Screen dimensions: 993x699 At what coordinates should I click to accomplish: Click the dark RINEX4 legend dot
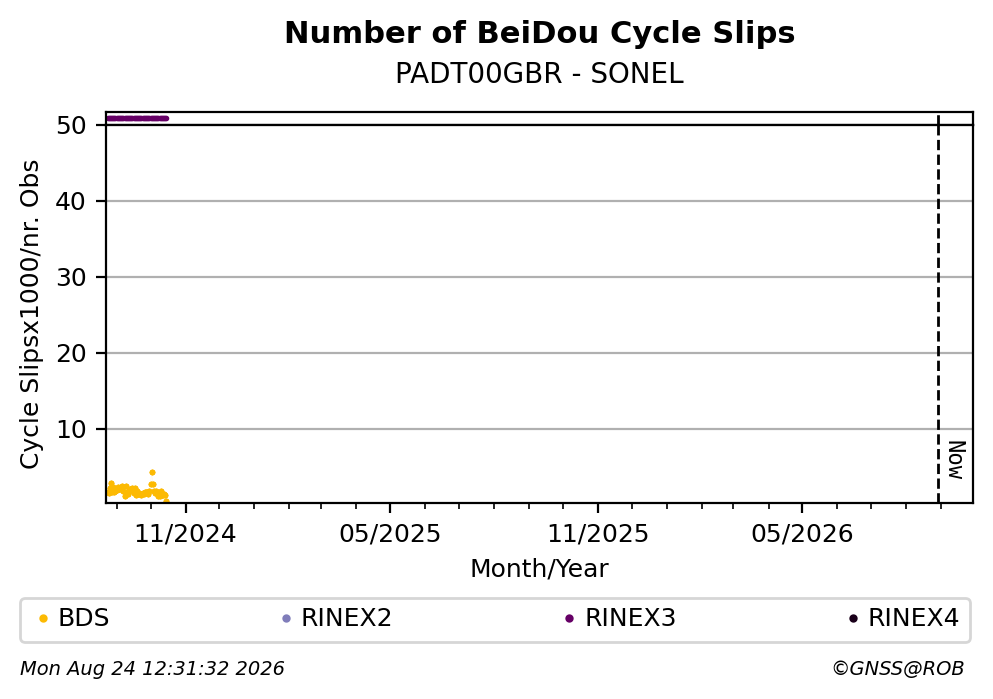click(x=853, y=619)
